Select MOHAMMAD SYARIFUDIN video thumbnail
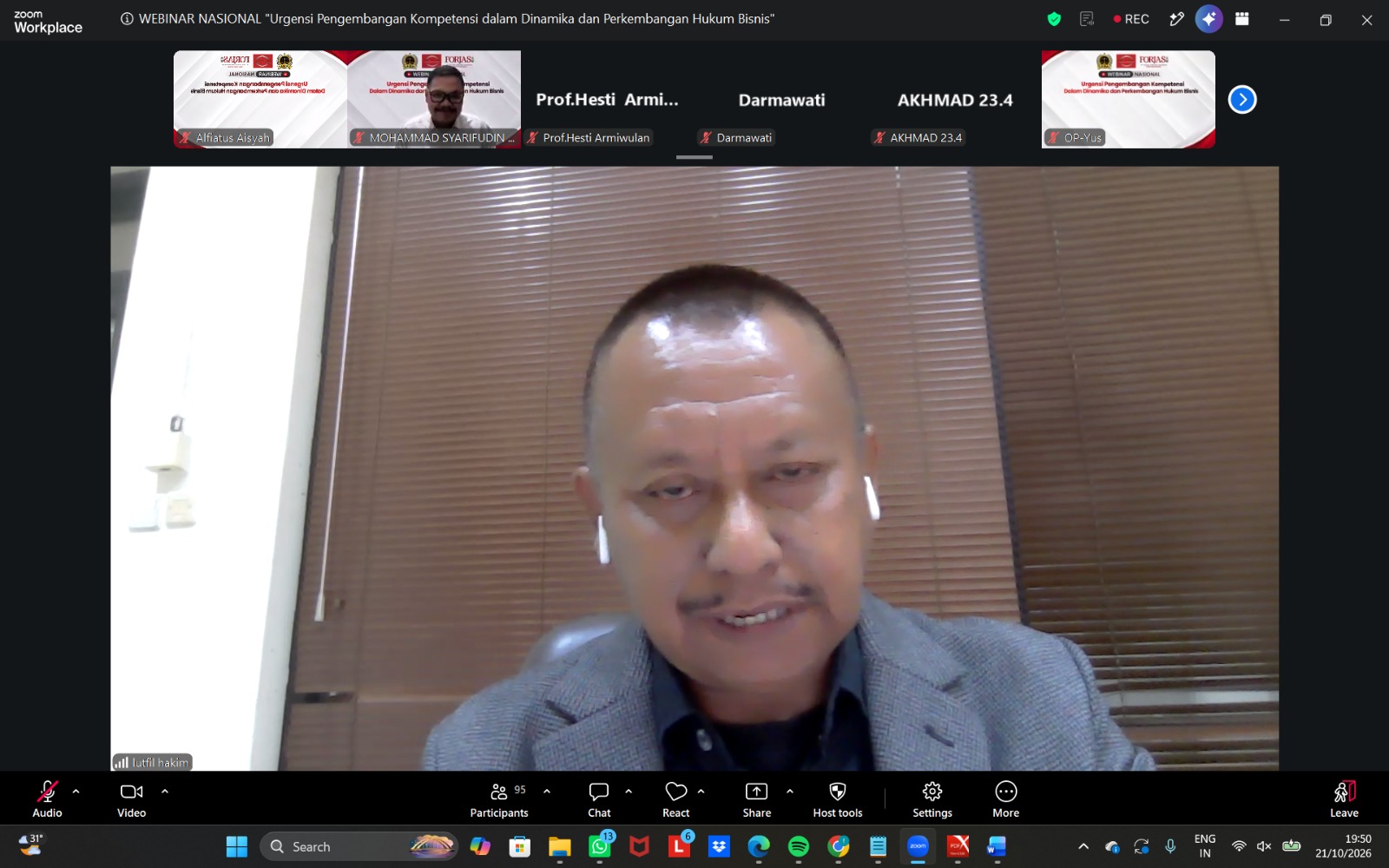The width and height of the screenshot is (1389, 868). (x=434, y=99)
